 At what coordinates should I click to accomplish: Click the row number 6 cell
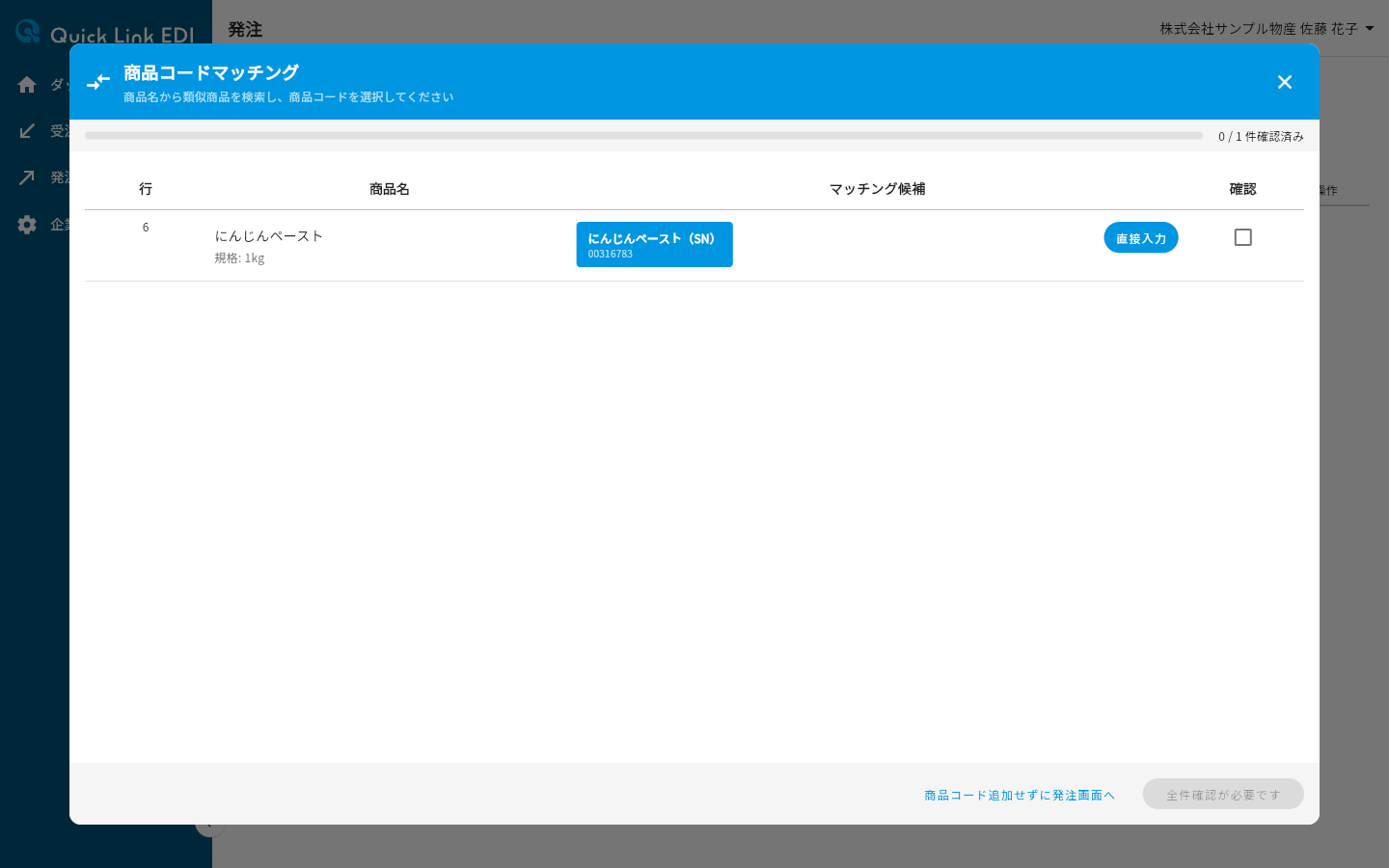tap(146, 227)
